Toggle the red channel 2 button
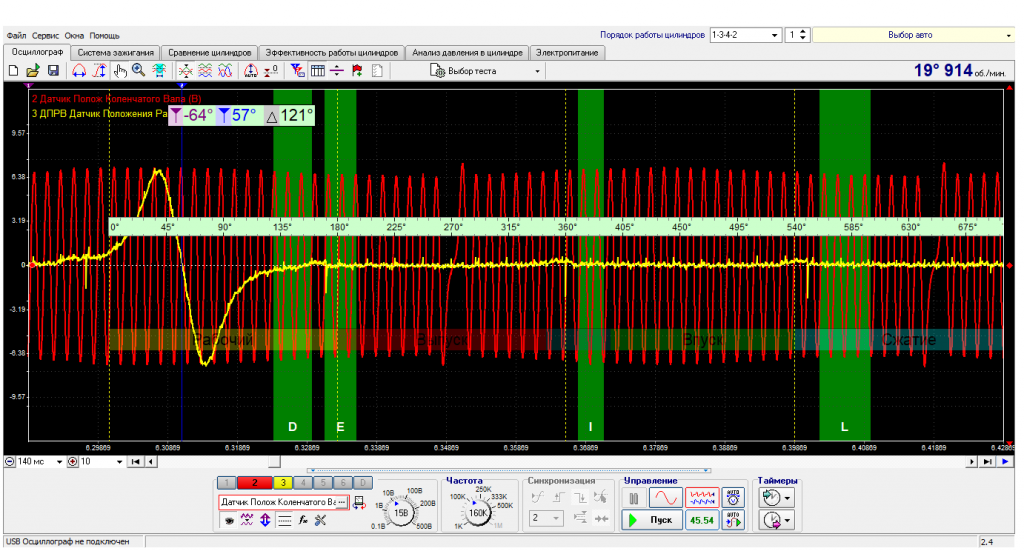The image size is (1024, 551). 255,483
